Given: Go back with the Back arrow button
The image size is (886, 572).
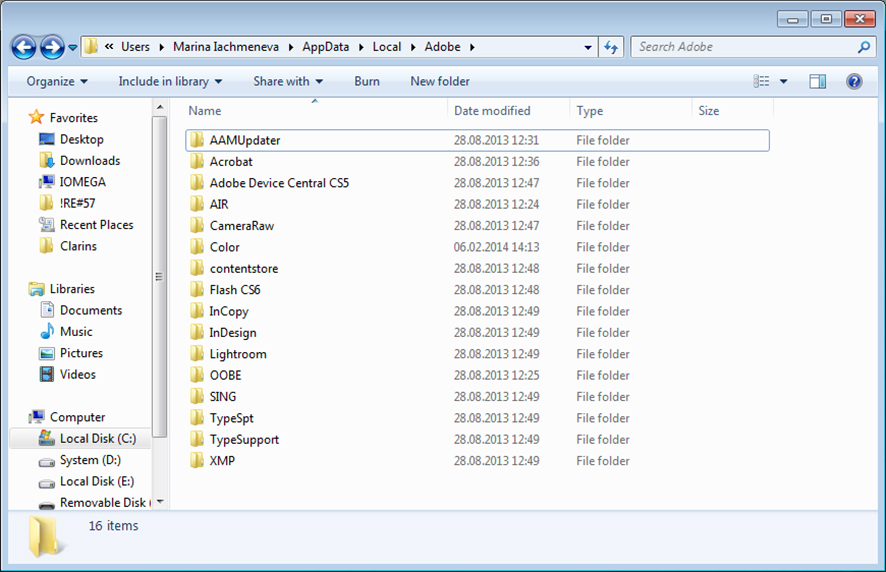Looking at the screenshot, I should [x=24, y=47].
